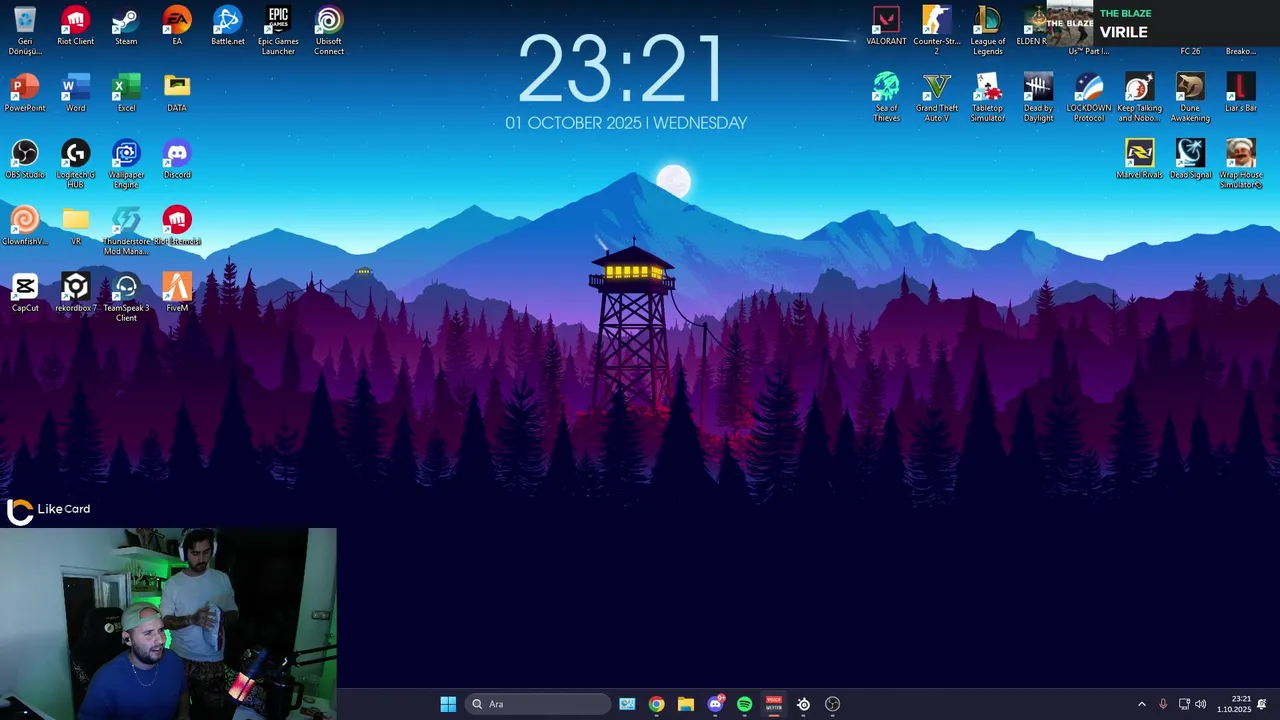Select the Counter-Strike 2 desktop icon

click(937, 31)
